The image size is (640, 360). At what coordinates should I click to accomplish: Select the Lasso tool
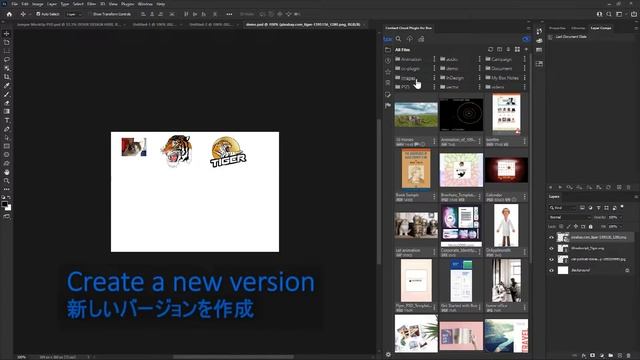[x=7, y=60]
